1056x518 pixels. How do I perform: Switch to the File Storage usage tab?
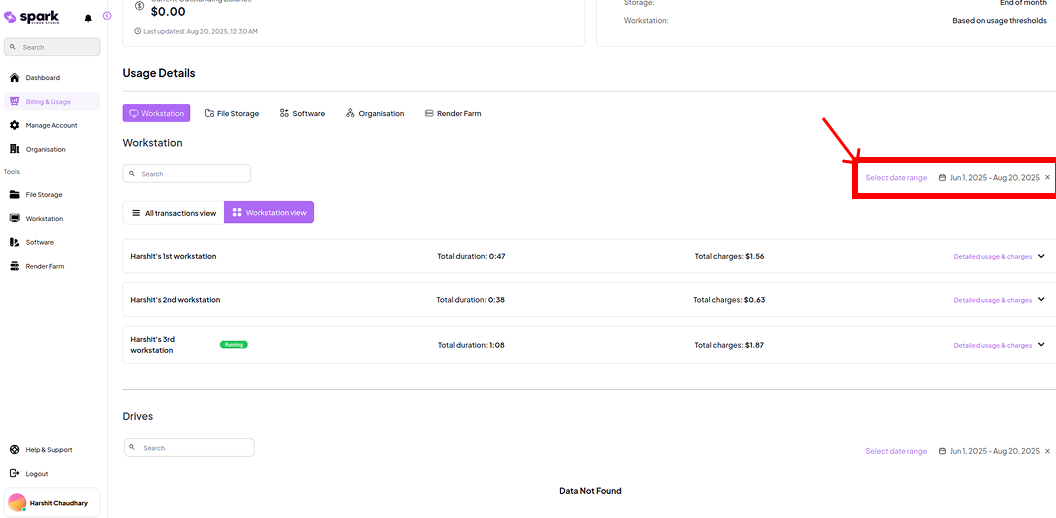(231, 114)
